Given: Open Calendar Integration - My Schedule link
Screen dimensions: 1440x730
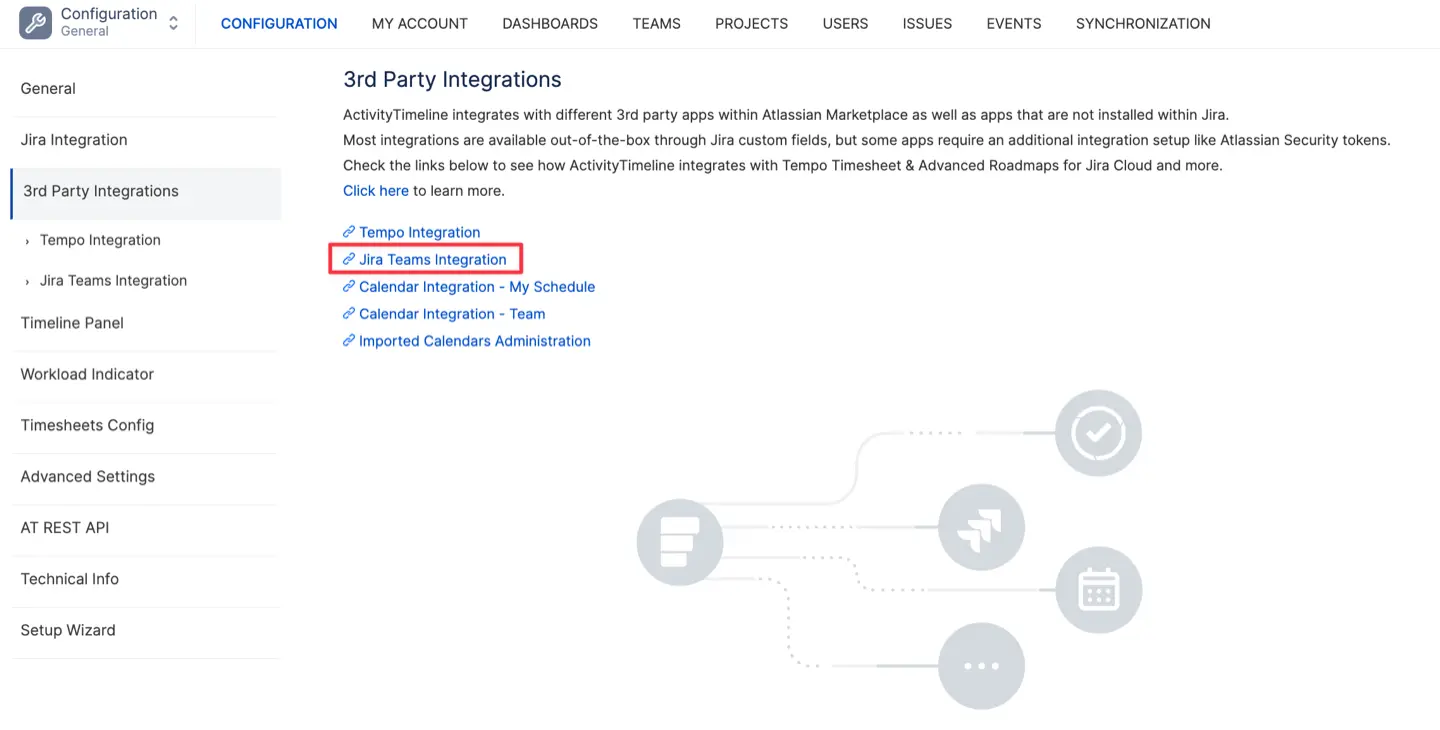Looking at the screenshot, I should (476, 287).
